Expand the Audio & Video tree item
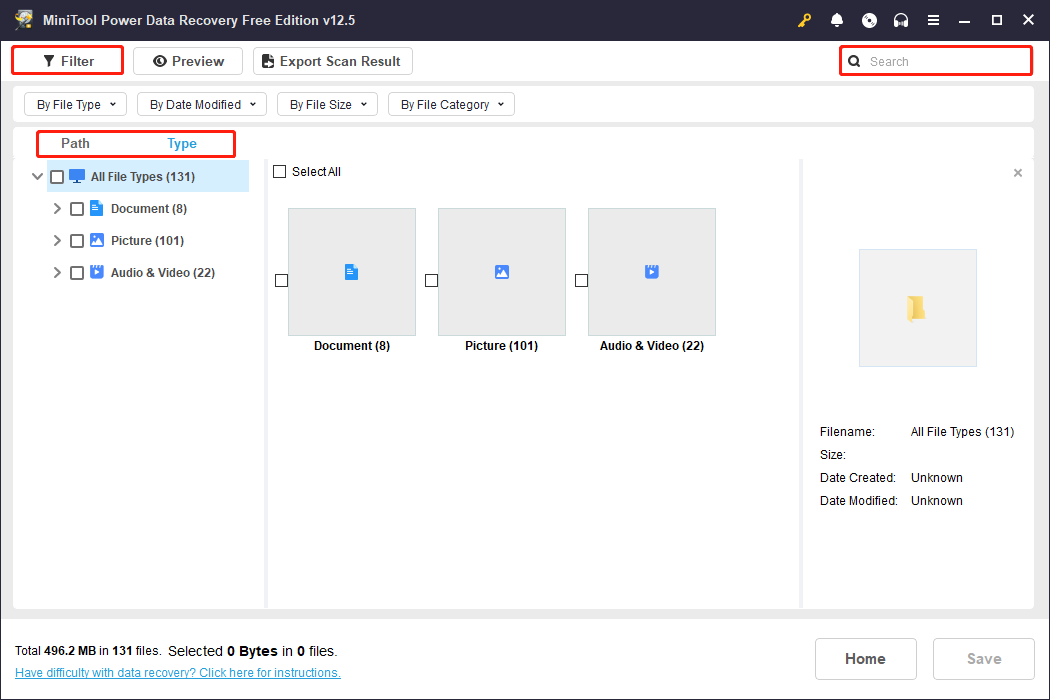1050x700 pixels. coord(57,272)
